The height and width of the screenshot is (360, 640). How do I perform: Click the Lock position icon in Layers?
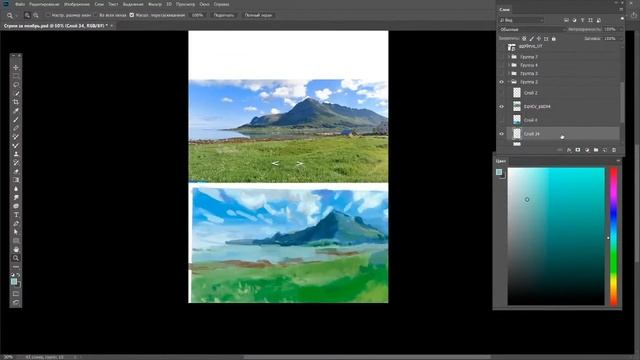(x=539, y=38)
